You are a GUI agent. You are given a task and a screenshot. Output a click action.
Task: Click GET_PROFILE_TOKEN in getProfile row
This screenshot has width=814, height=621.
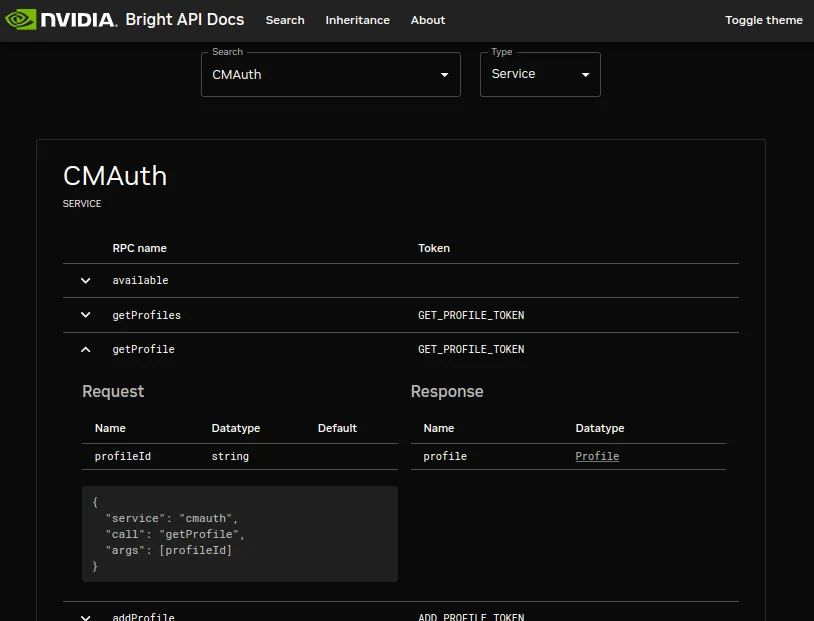tap(471, 349)
